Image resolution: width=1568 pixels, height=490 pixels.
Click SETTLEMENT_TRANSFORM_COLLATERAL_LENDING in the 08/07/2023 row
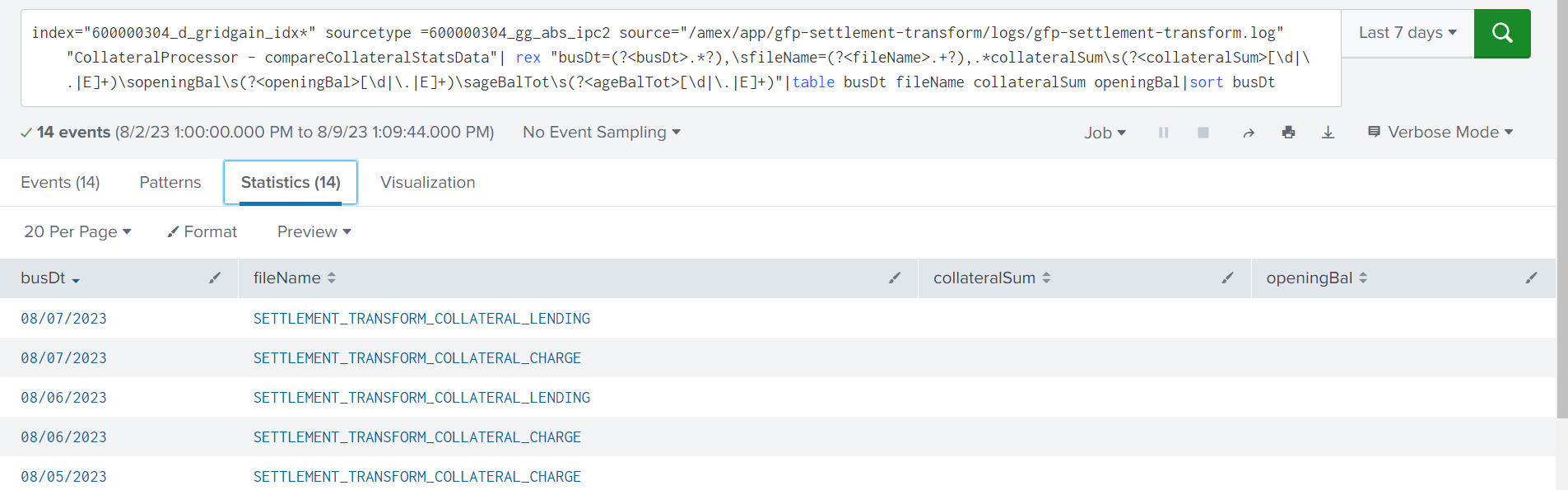point(421,319)
